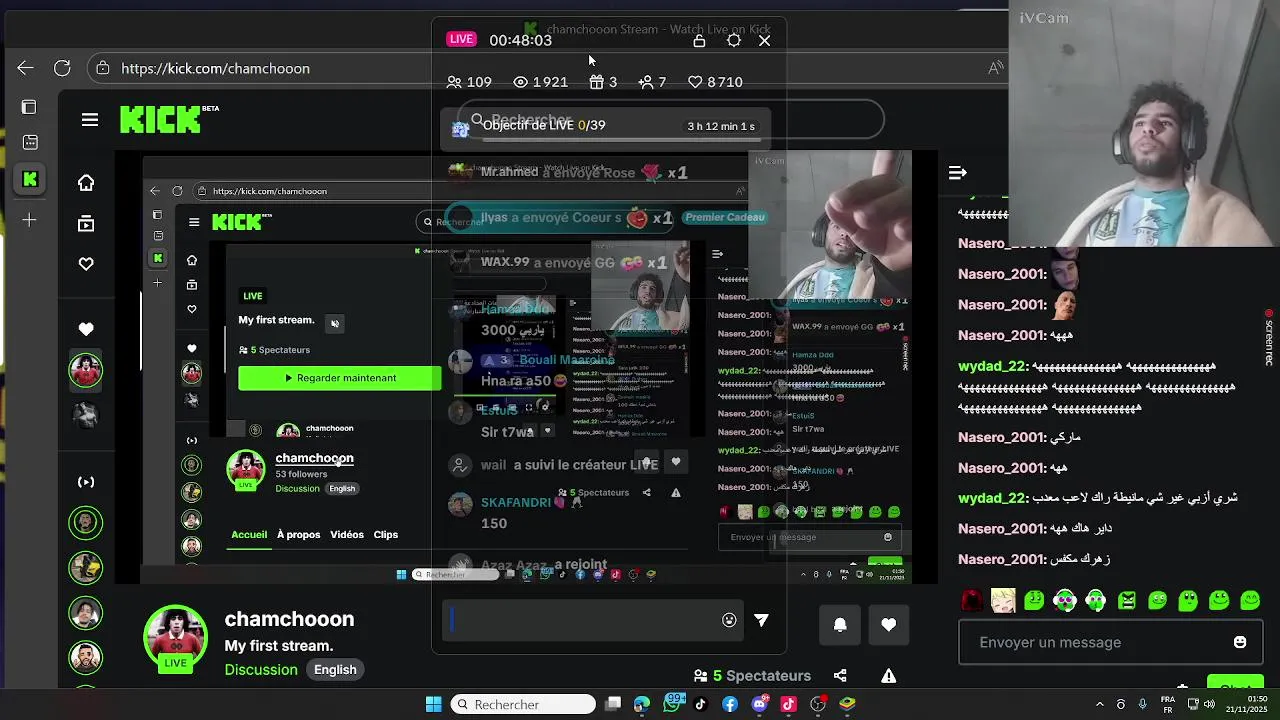
Task: Select the Kick tab in vertical tab bar
Action: click(x=30, y=180)
